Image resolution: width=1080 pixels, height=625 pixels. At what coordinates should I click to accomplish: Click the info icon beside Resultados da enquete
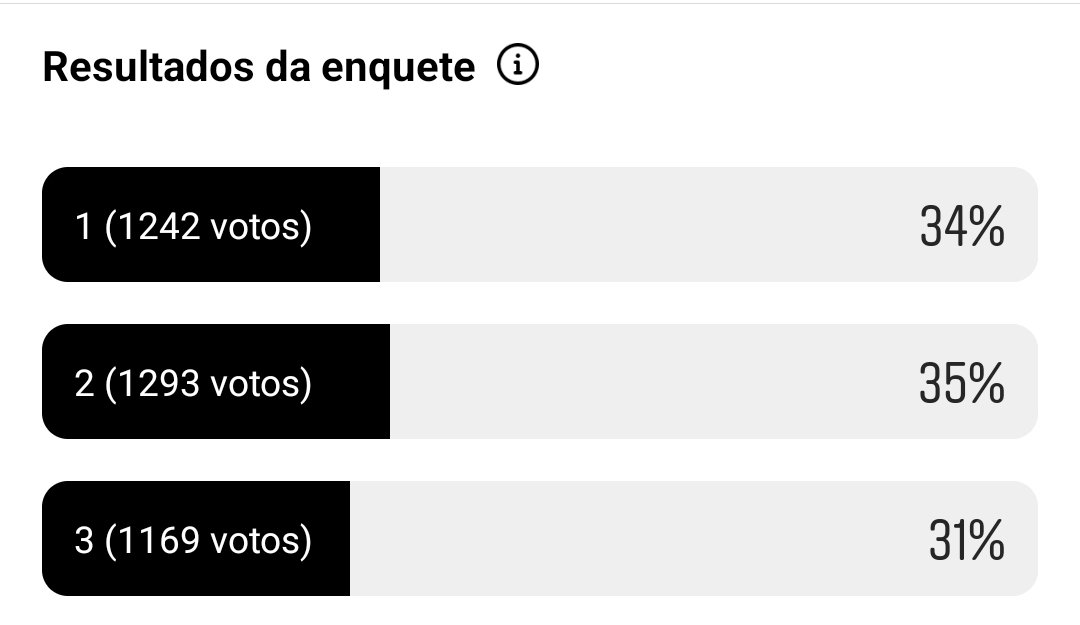[518, 67]
